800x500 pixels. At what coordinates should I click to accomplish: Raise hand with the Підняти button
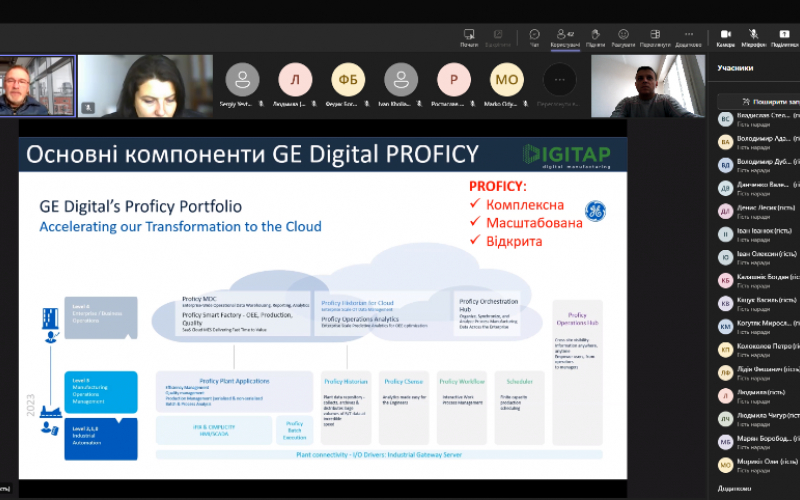point(595,38)
